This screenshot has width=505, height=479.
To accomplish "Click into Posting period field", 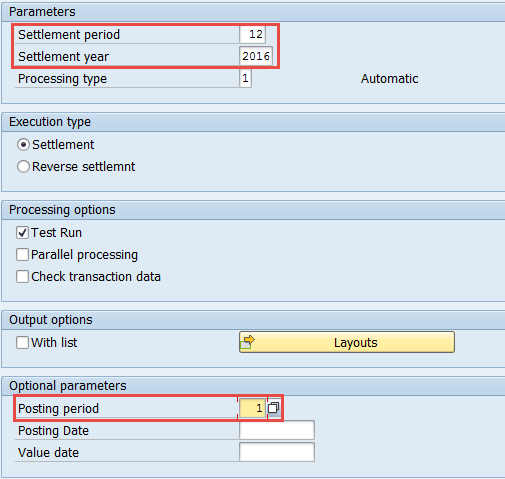I will tap(252, 408).
